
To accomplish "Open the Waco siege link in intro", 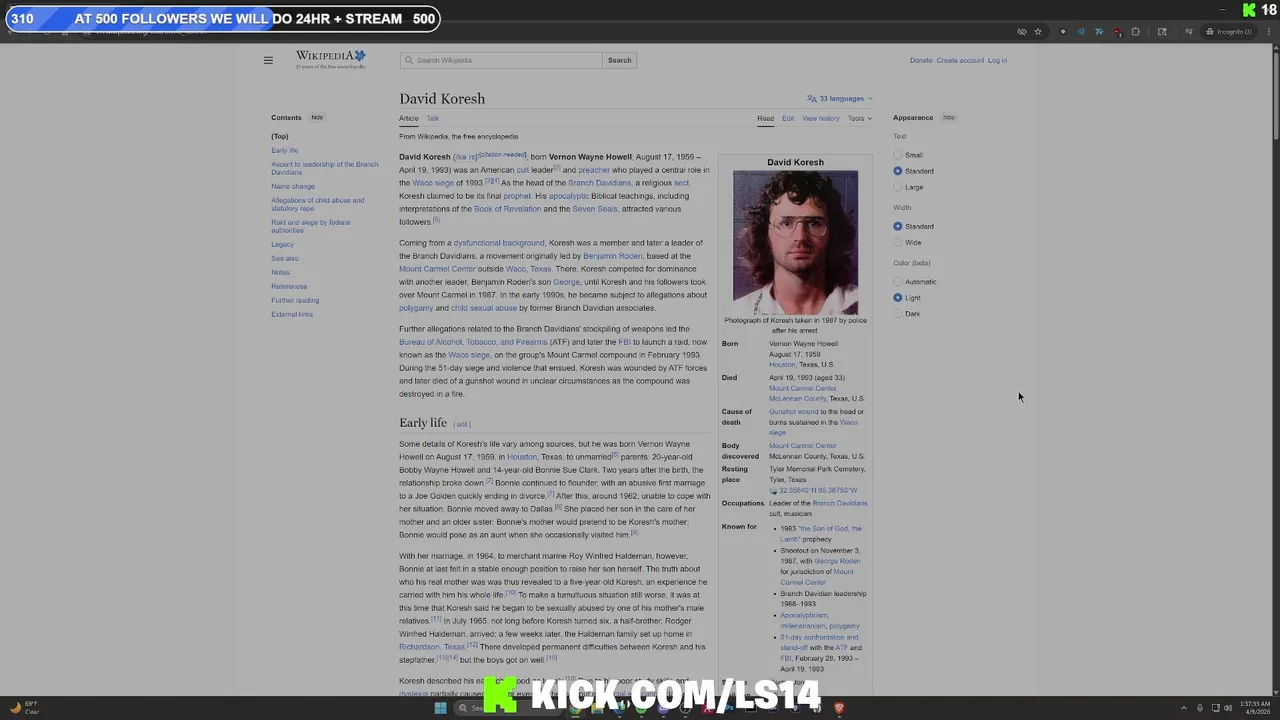I will click(x=433, y=183).
